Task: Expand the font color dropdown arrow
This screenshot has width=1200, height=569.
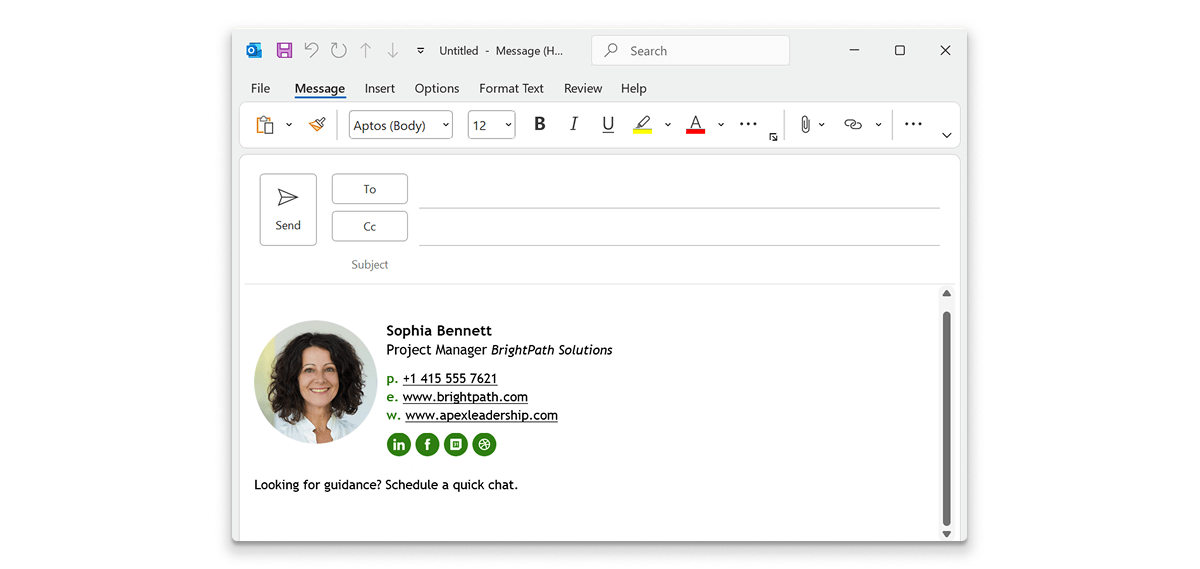Action: [721, 125]
